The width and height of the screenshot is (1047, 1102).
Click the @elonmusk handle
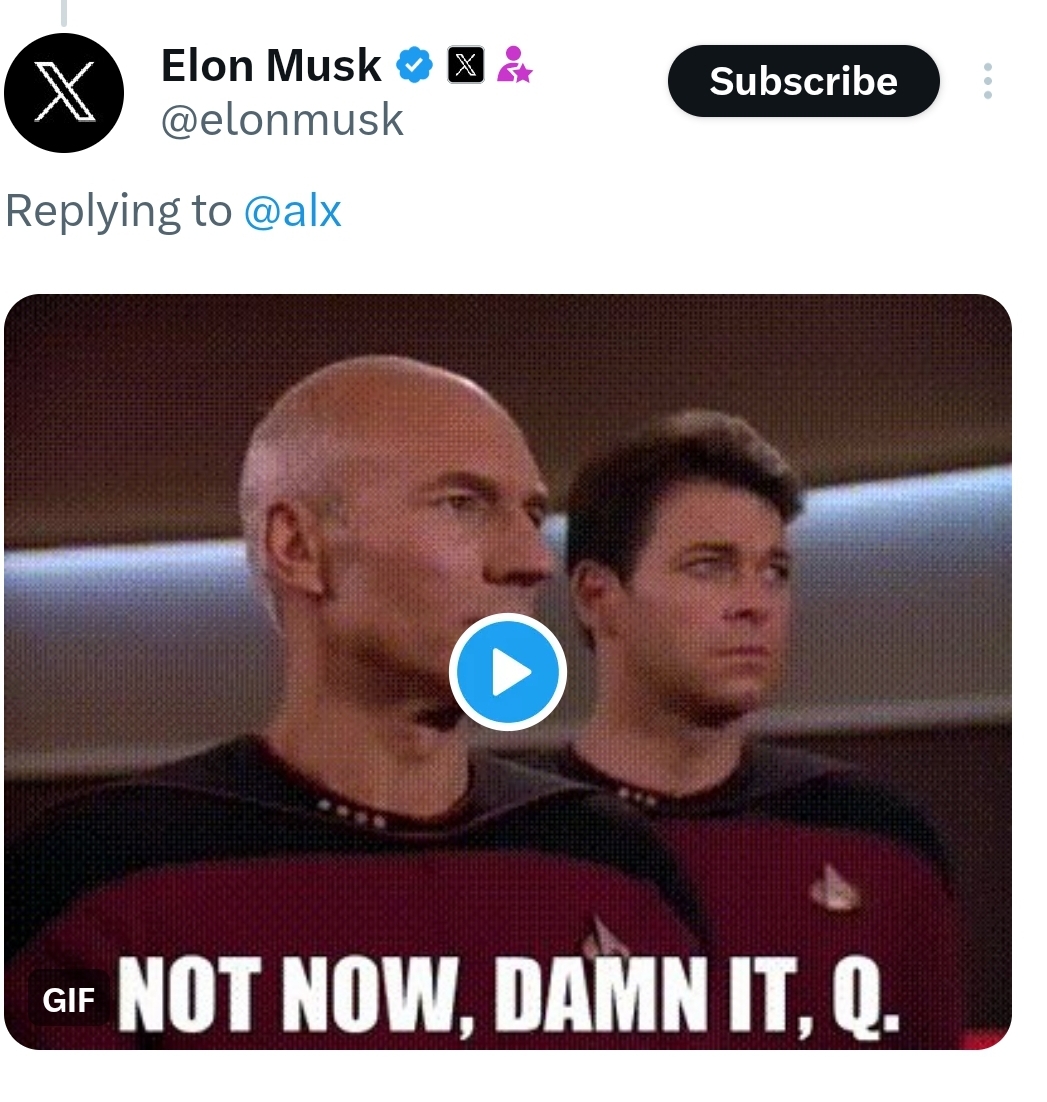click(x=282, y=119)
